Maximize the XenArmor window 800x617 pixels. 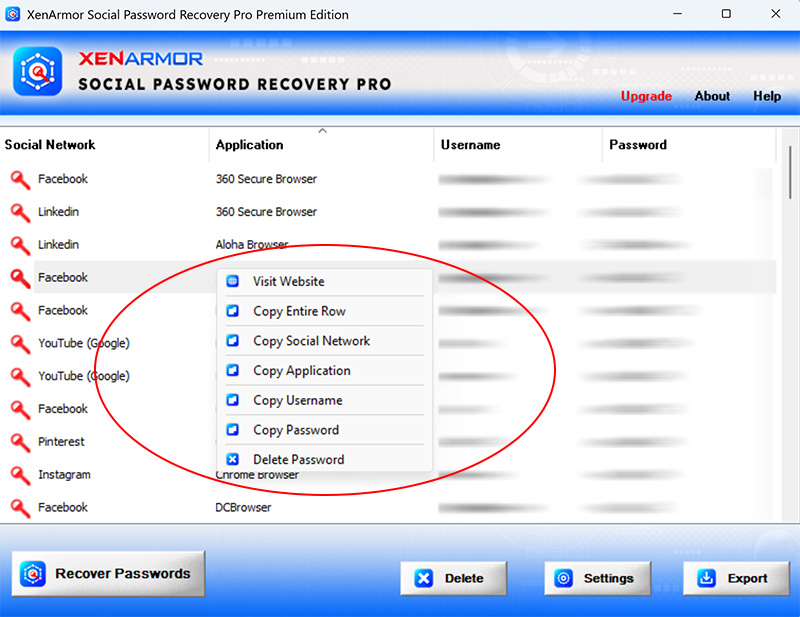click(726, 14)
